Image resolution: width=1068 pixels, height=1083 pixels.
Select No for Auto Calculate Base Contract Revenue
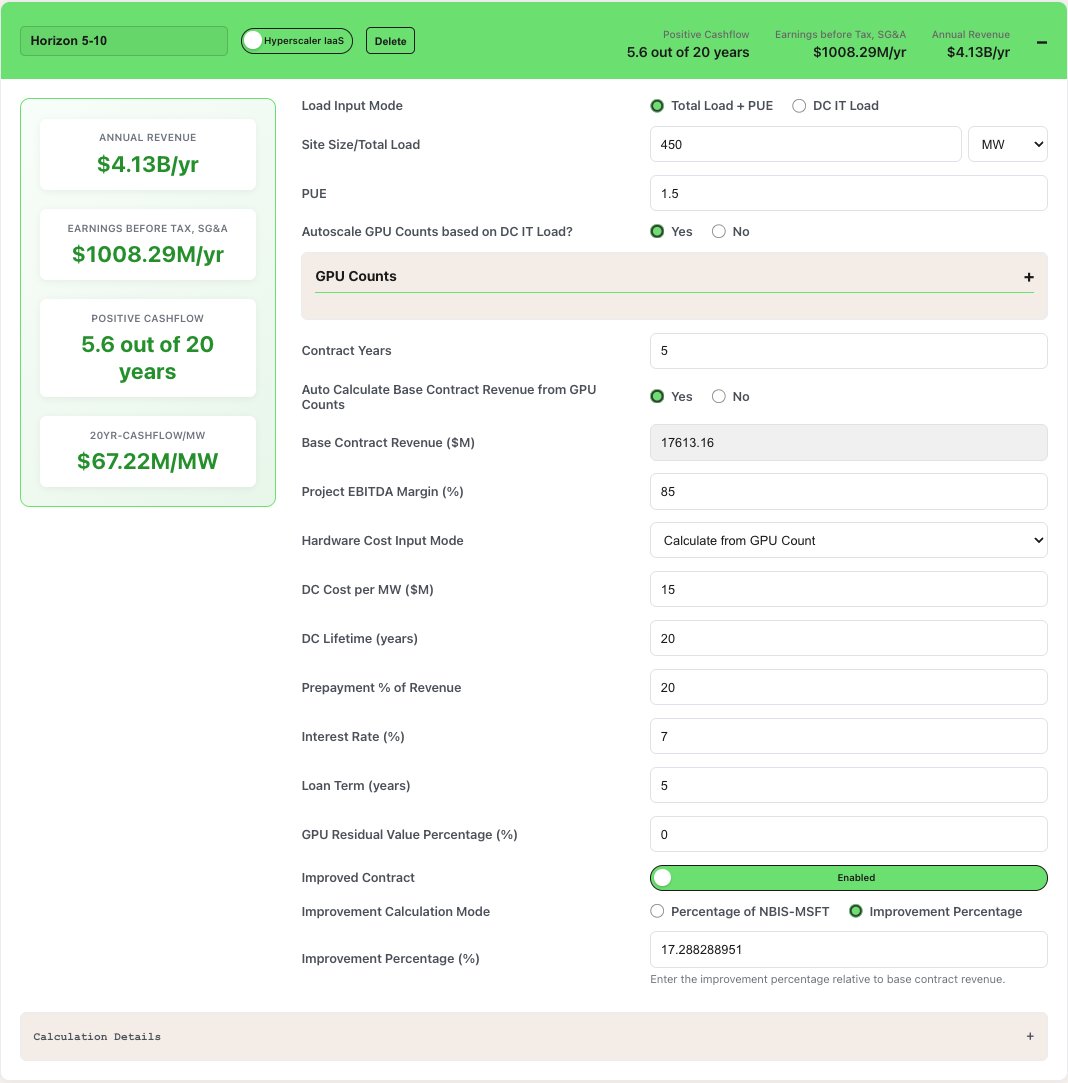pyautogui.click(x=718, y=396)
